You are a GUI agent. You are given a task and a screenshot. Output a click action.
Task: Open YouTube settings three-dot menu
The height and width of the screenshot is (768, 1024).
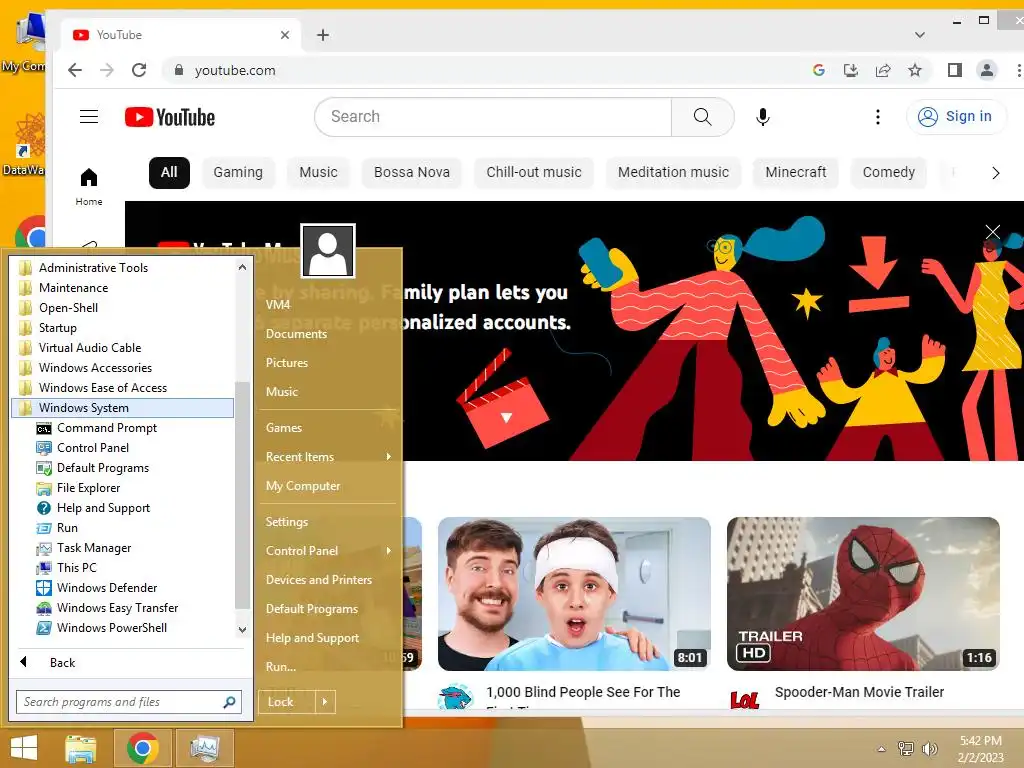[878, 117]
